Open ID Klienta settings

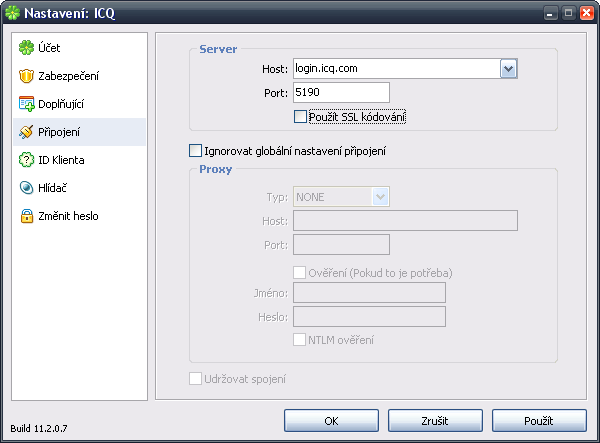tap(79, 160)
